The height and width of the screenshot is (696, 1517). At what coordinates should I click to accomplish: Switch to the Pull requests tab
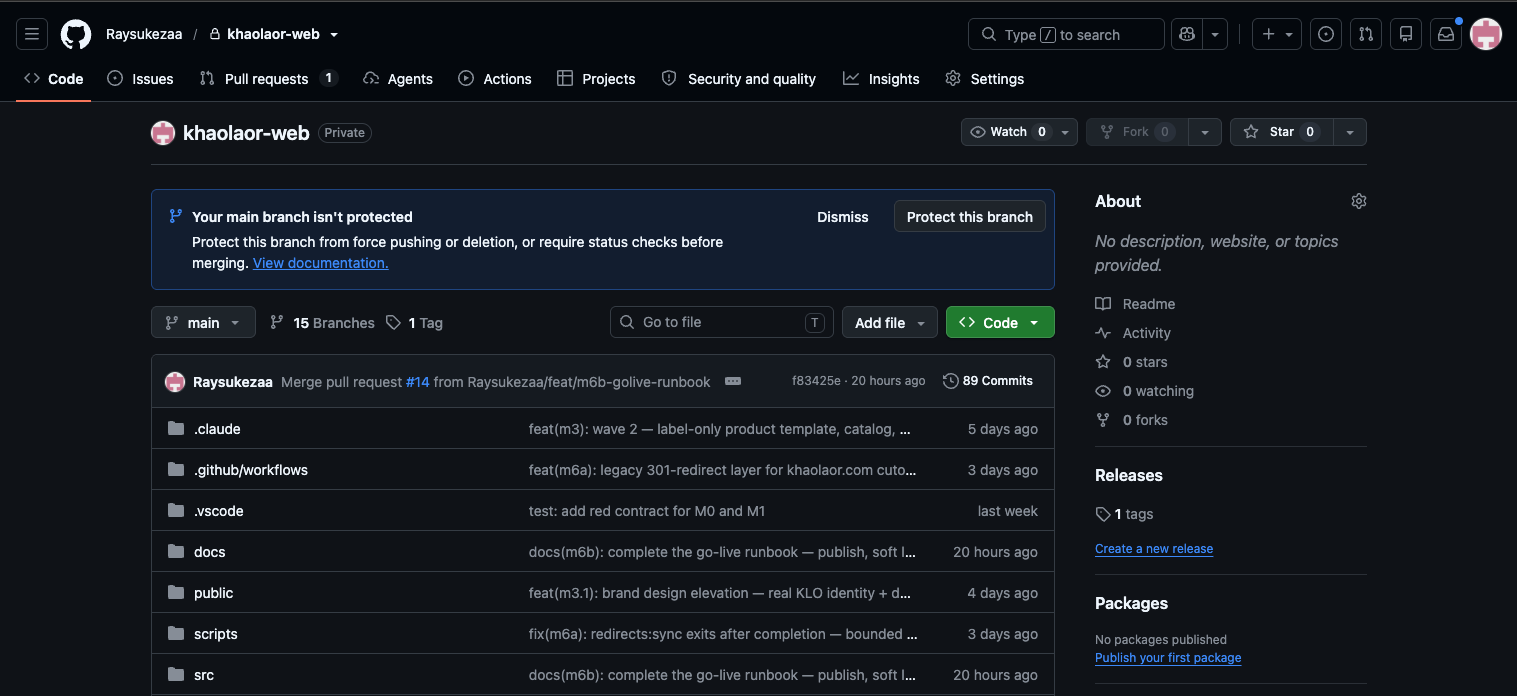coord(269,79)
